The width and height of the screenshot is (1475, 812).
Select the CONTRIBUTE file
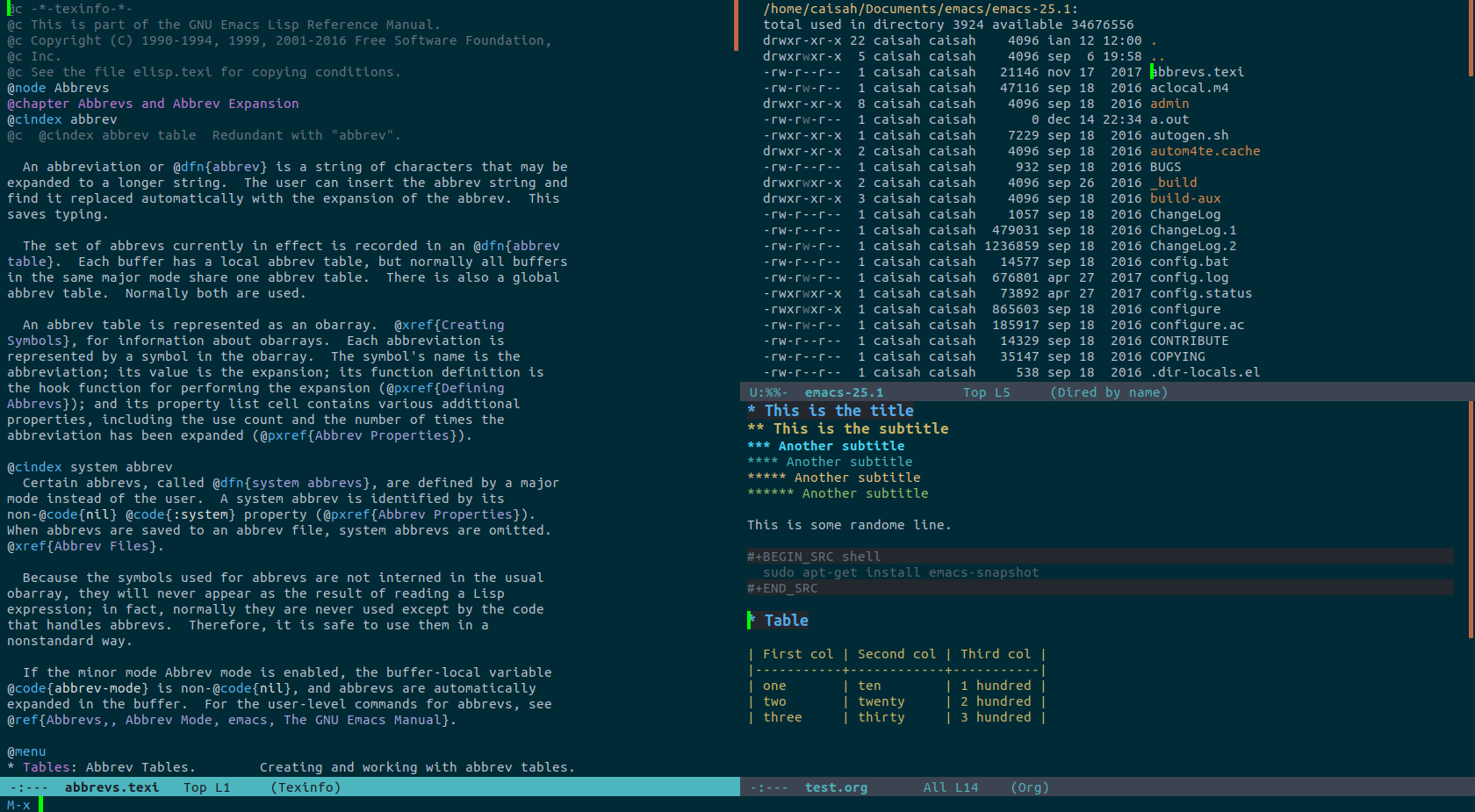1190,341
